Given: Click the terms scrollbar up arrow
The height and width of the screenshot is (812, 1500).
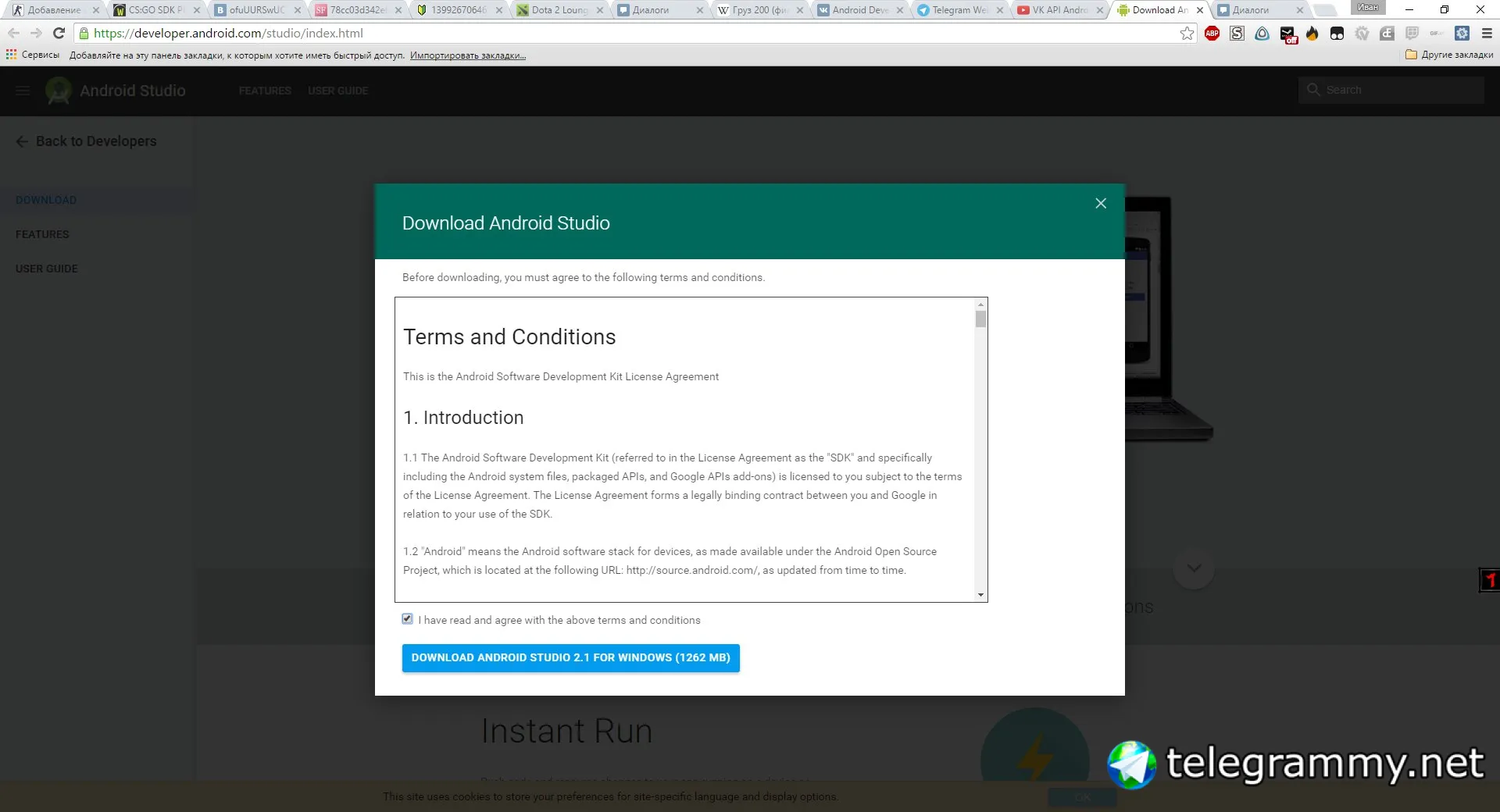Looking at the screenshot, I should tap(980, 304).
